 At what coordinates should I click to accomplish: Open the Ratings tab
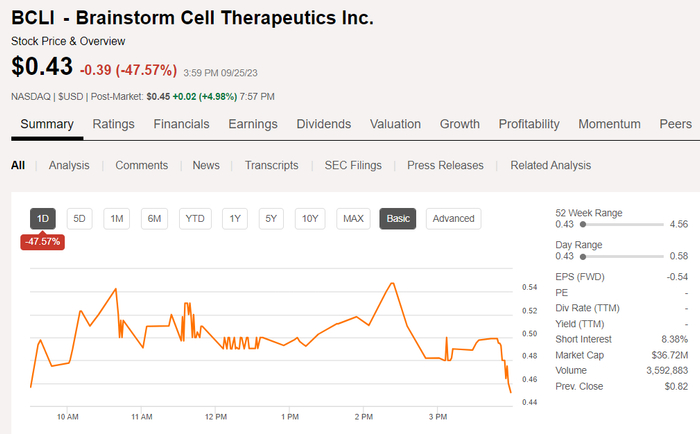tap(113, 124)
